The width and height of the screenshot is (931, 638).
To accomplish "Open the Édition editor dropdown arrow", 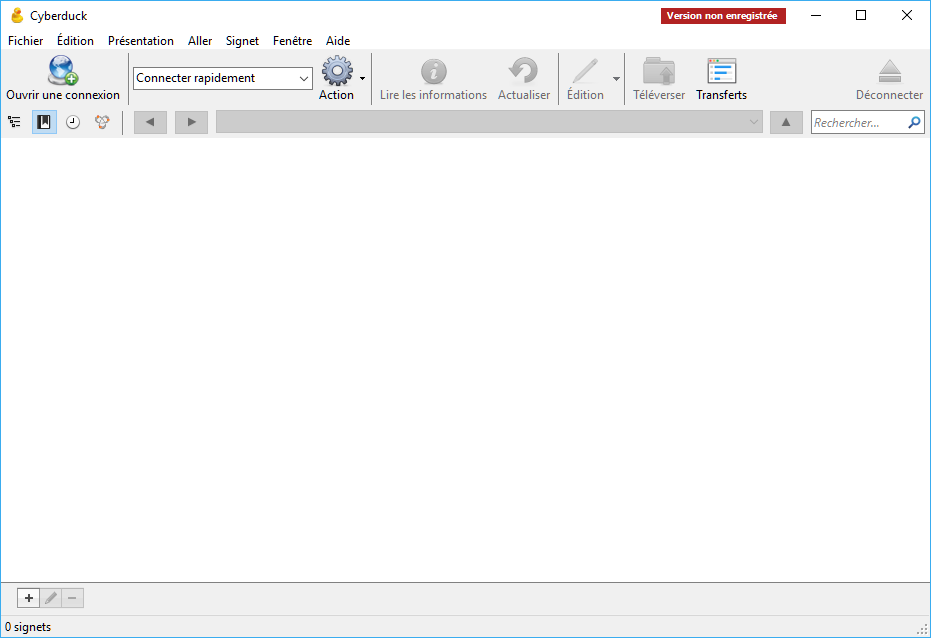I will coord(616,78).
